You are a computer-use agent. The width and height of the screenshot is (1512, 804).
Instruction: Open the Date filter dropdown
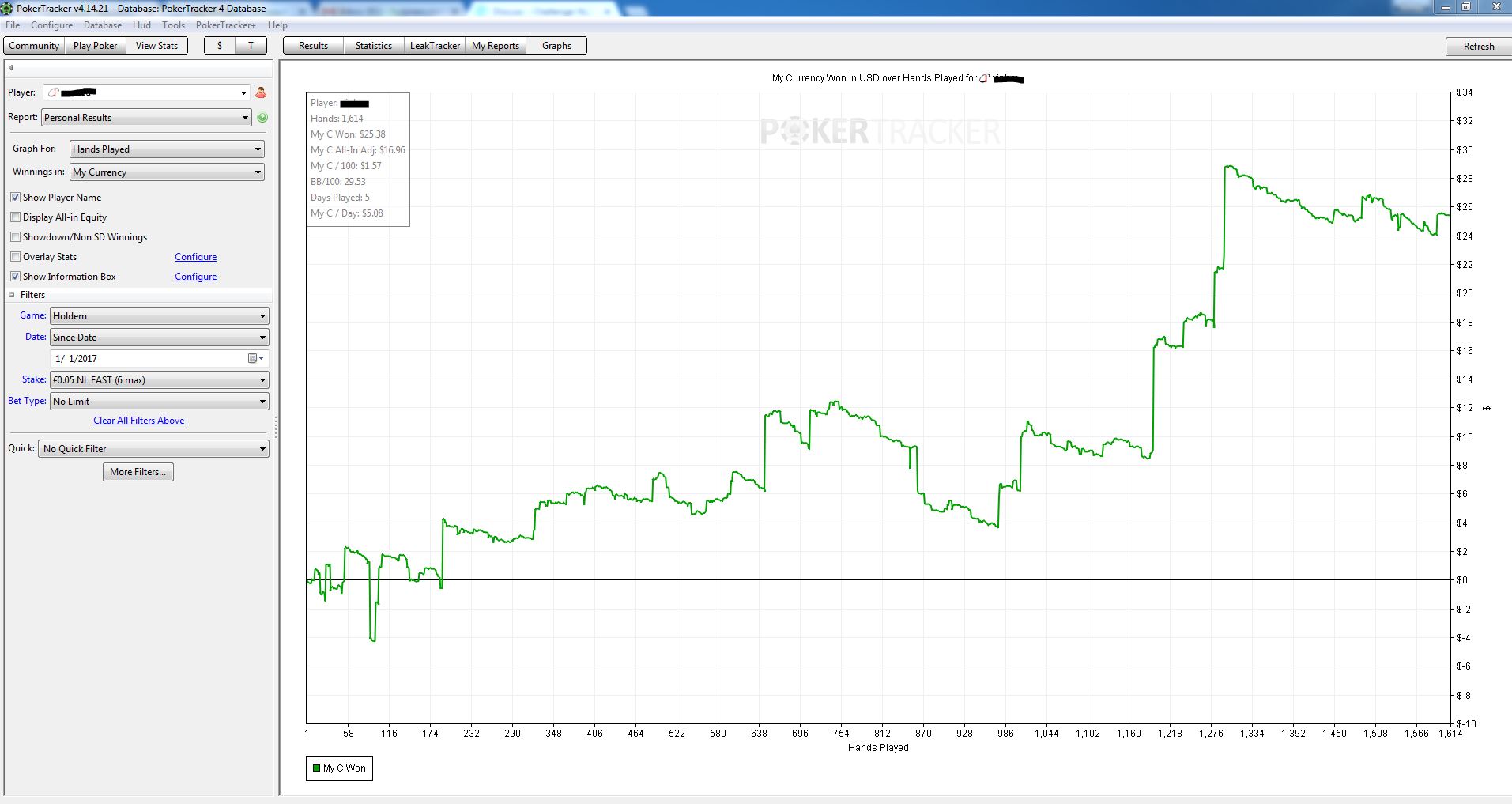160,337
